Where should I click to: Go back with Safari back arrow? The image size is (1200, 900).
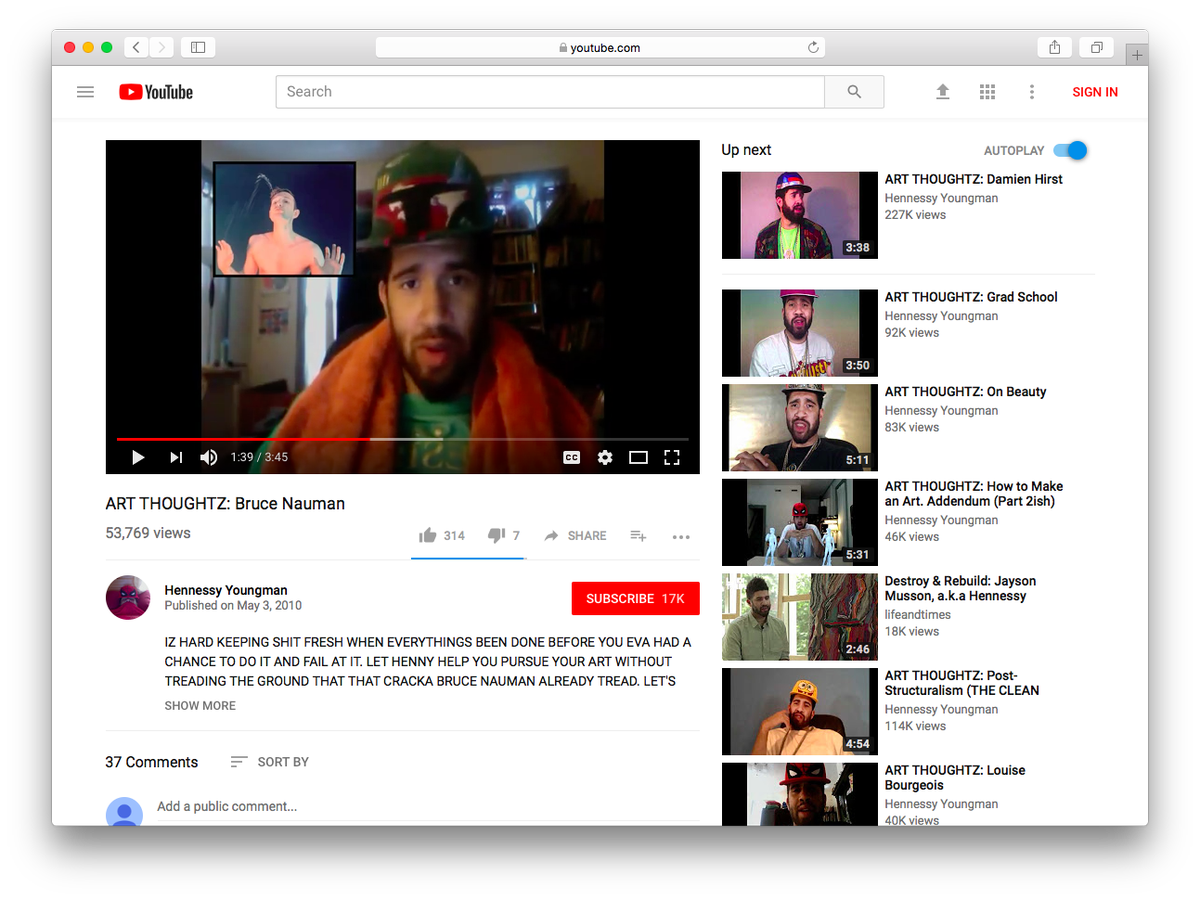click(x=136, y=47)
